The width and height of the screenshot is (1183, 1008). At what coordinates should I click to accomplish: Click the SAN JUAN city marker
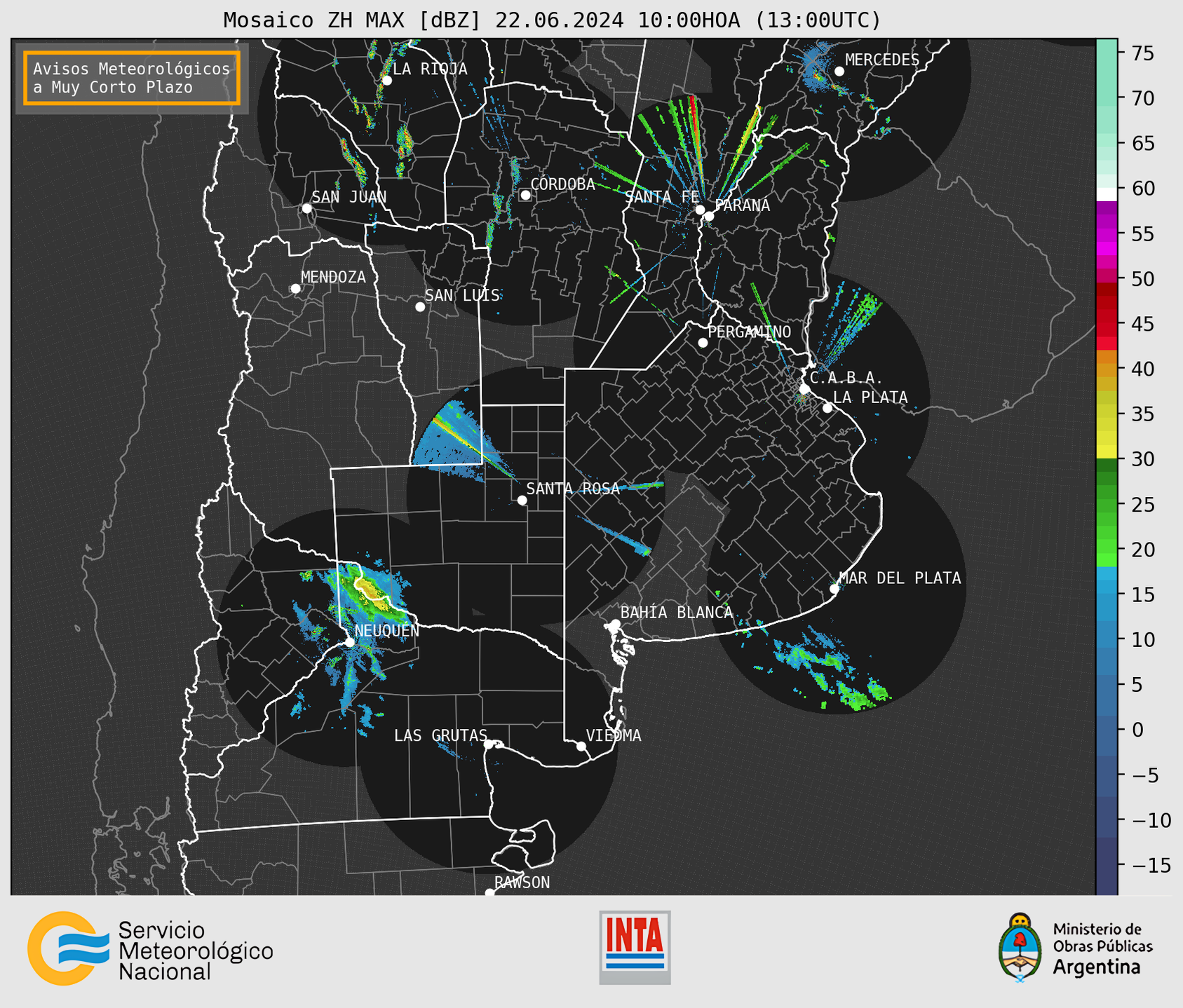point(306,208)
